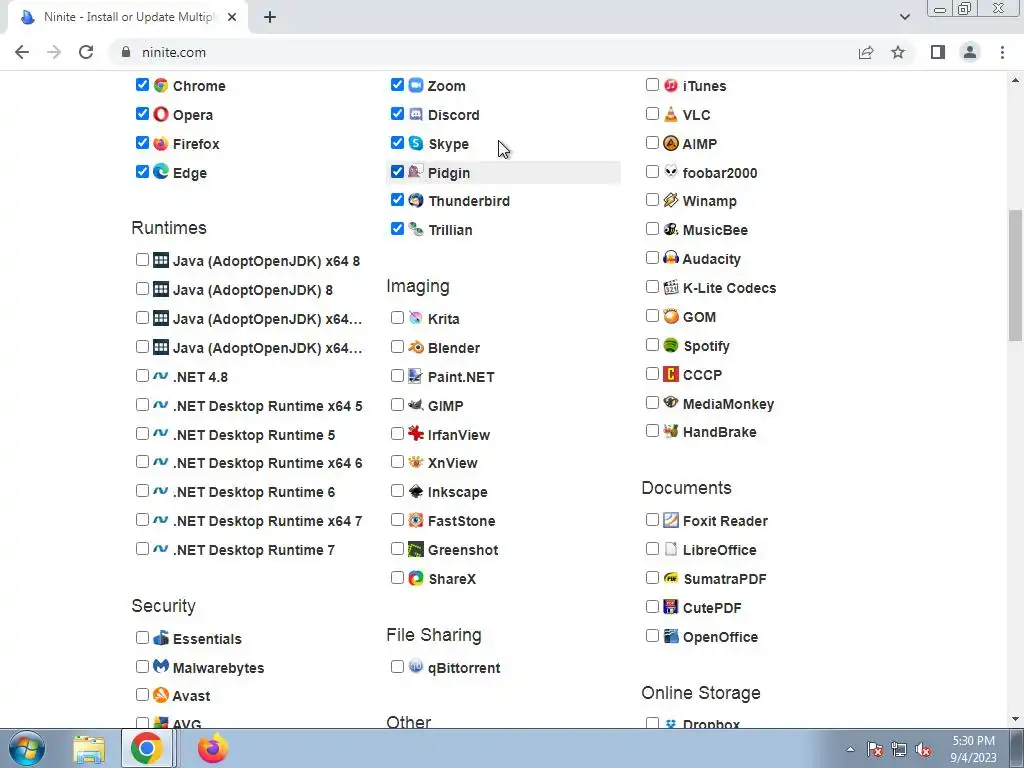The image size is (1024, 768).
Task: Select the Ninite browser tab
Action: pos(128,17)
